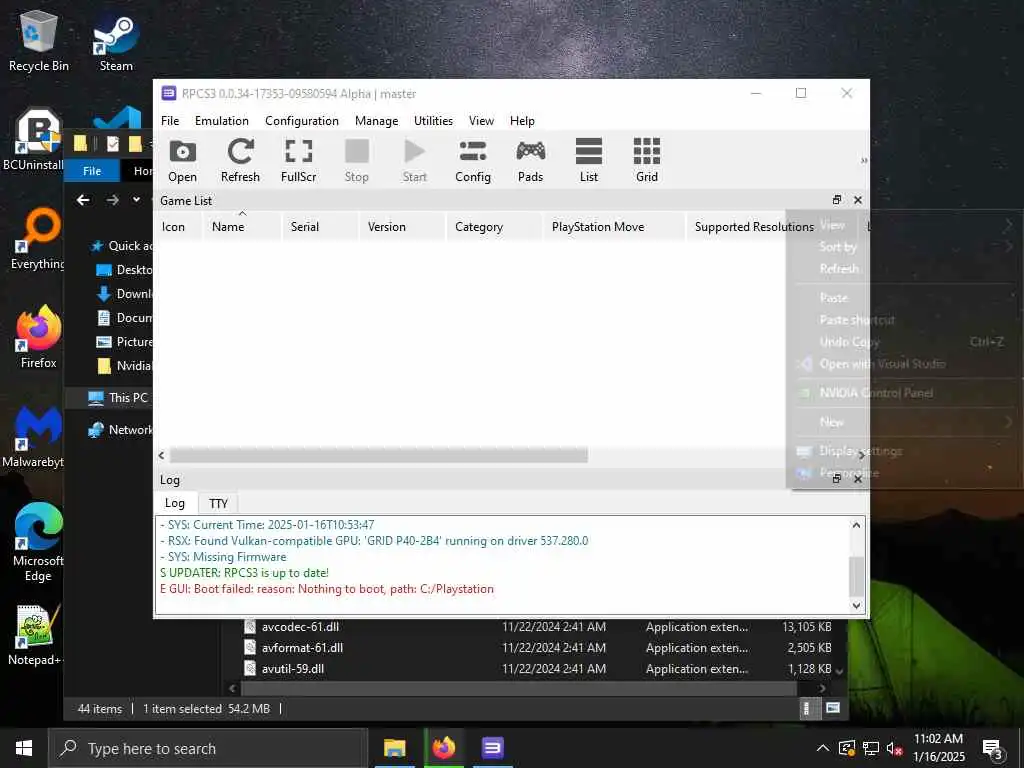Close the Game List panel
Screen dimensions: 1024x768
[x=857, y=200]
